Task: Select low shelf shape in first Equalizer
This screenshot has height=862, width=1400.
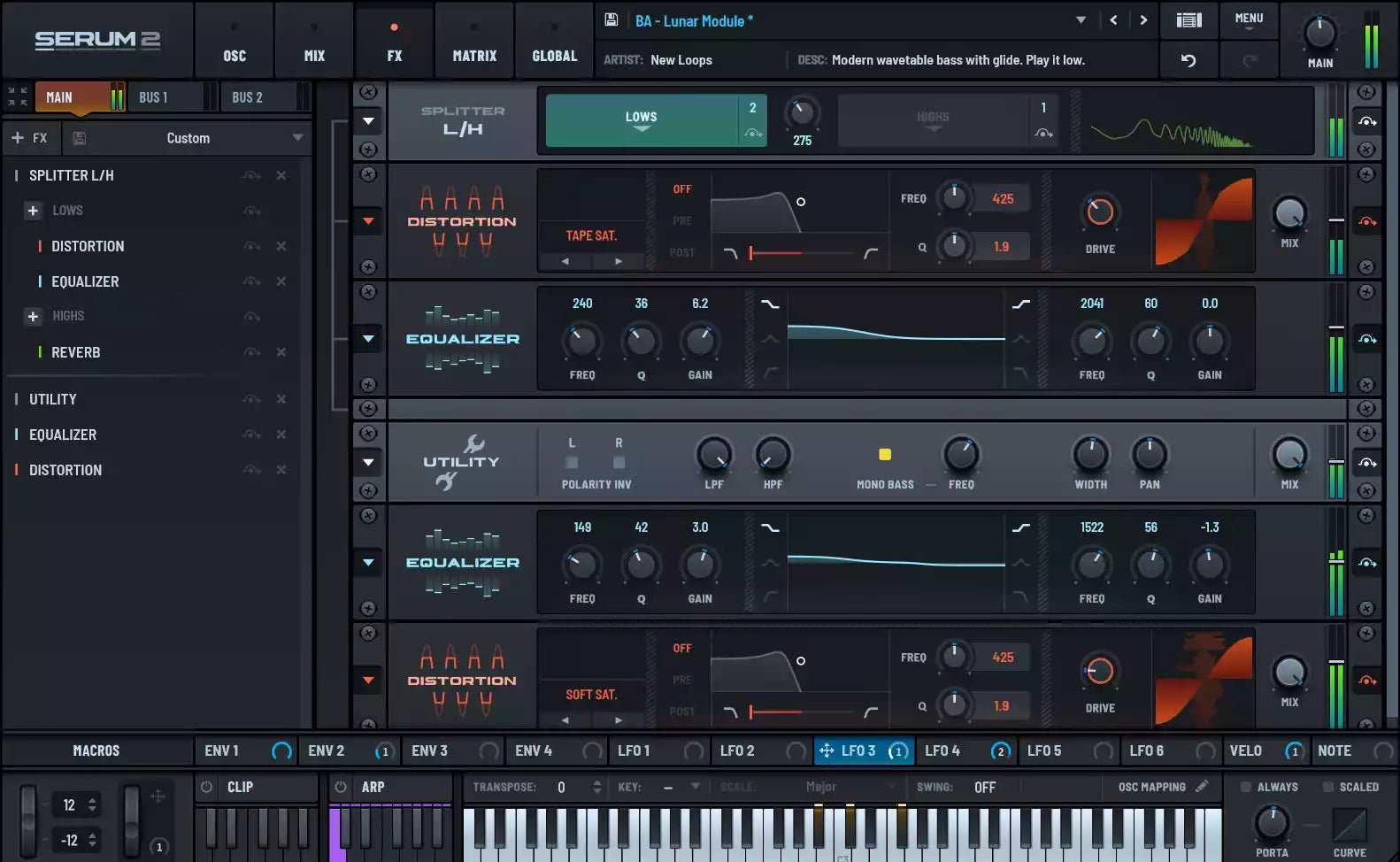Action: (x=770, y=304)
